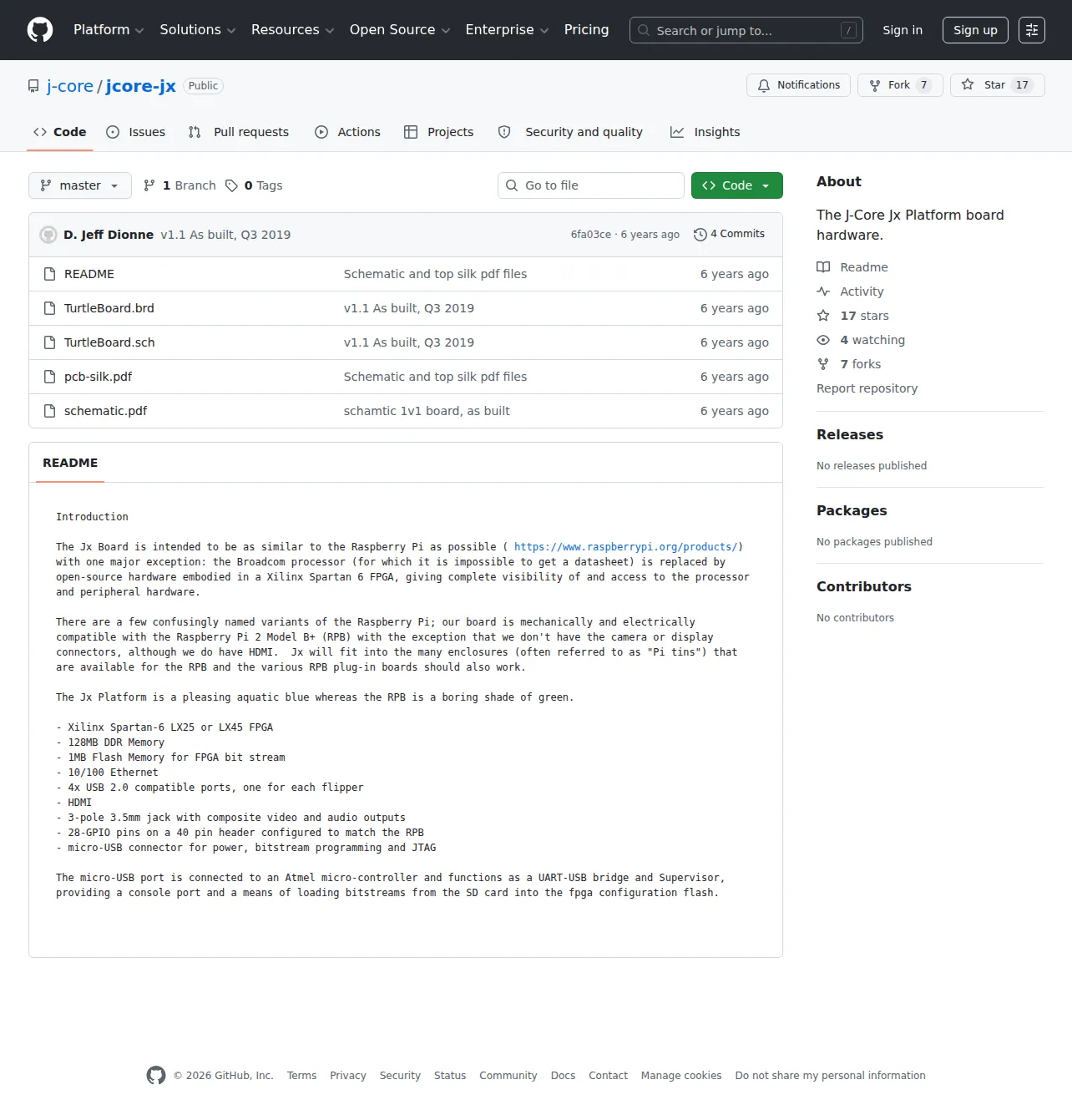Click the Sign up button

[975, 30]
